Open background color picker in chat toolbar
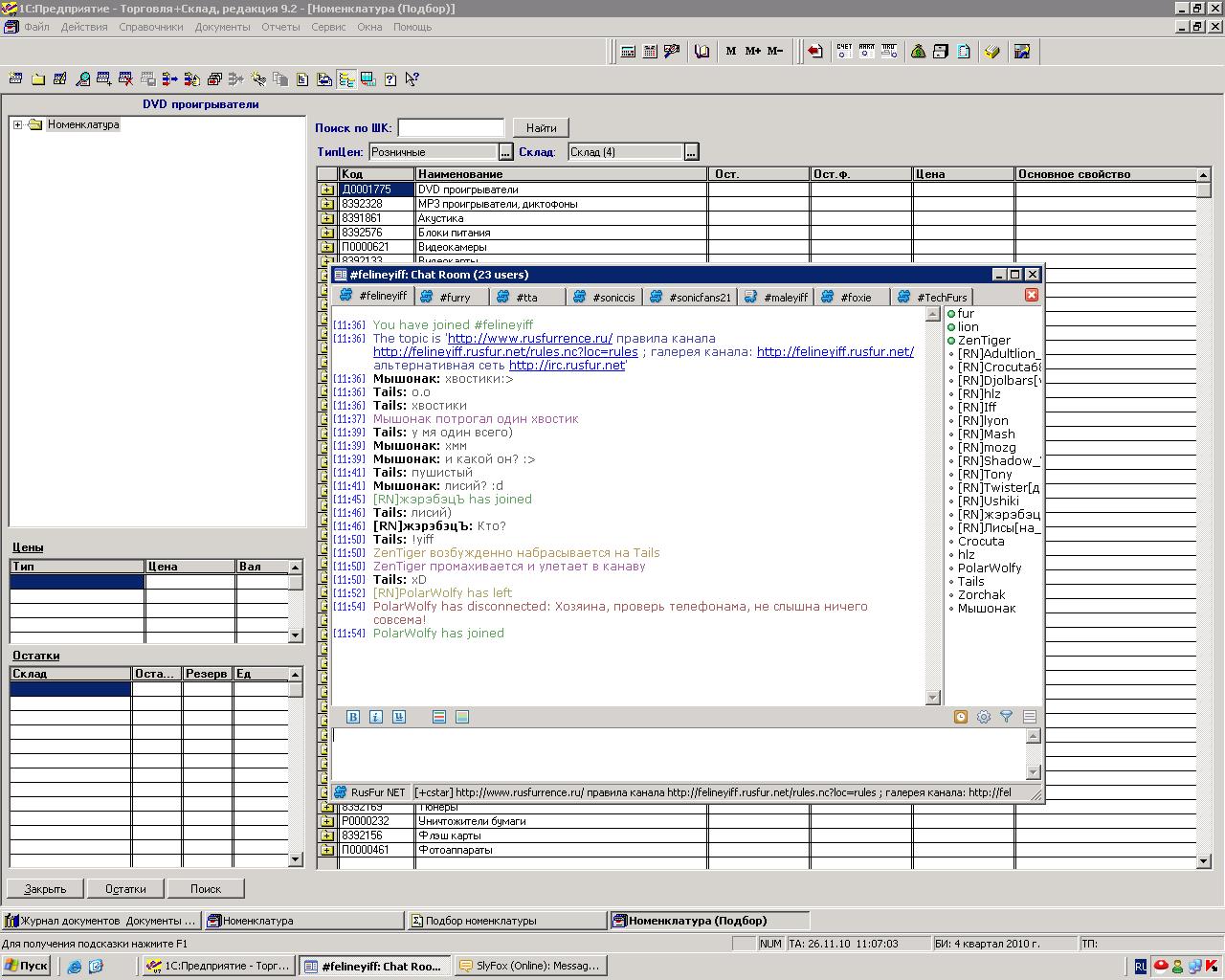The width and height of the screenshot is (1225, 980). pyautogui.click(x=462, y=717)
